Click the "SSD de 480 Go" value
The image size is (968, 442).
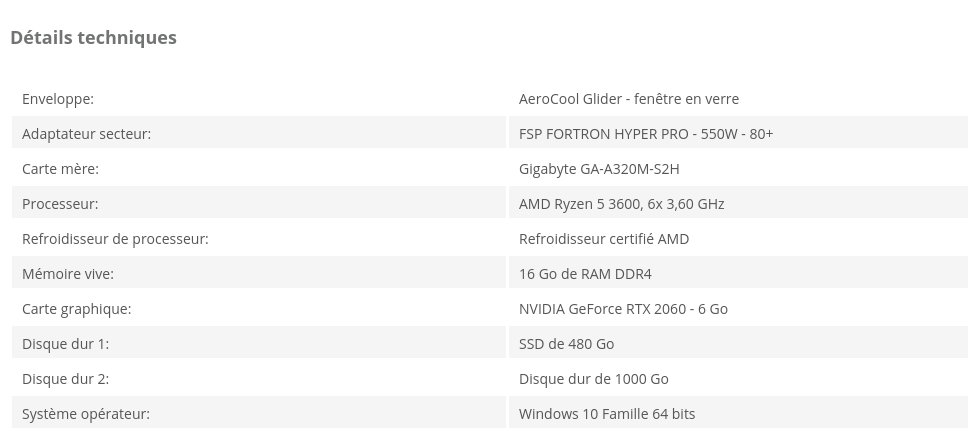tap(566, 344)
